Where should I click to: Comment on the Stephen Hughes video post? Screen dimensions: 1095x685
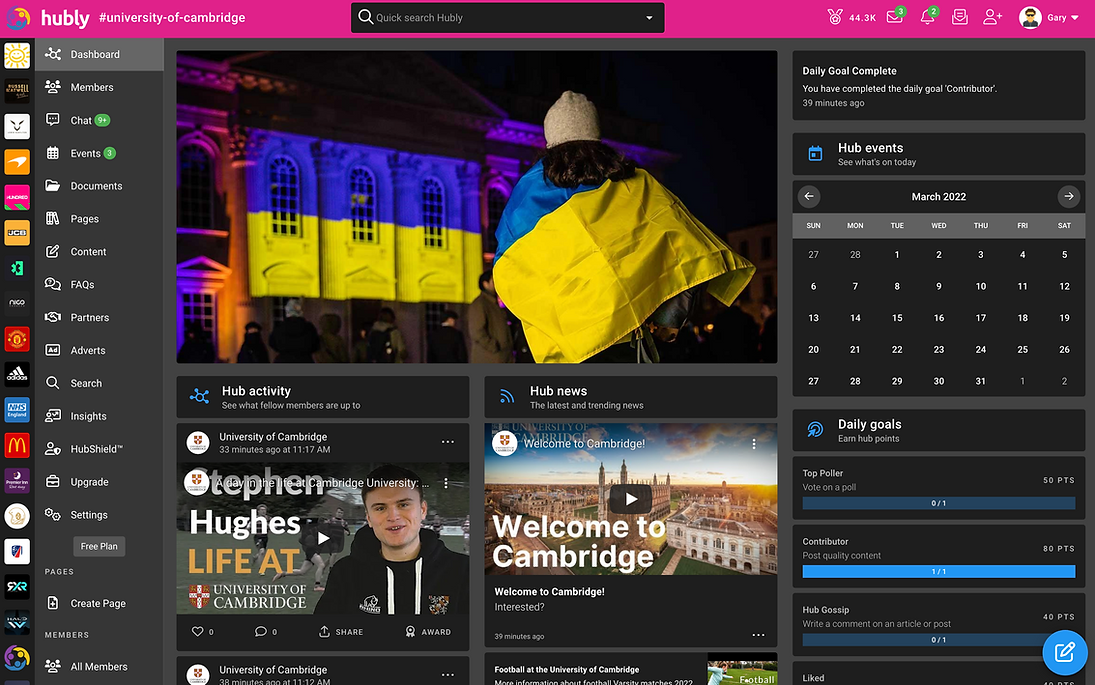pyautogui.click(x=261, y=631)
